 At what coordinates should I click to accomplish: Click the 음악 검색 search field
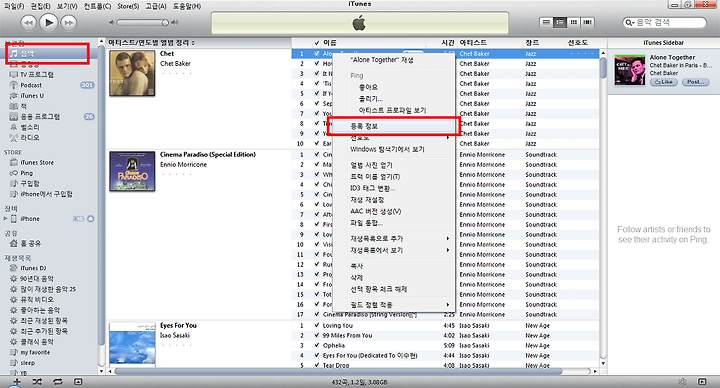(664, 22)
